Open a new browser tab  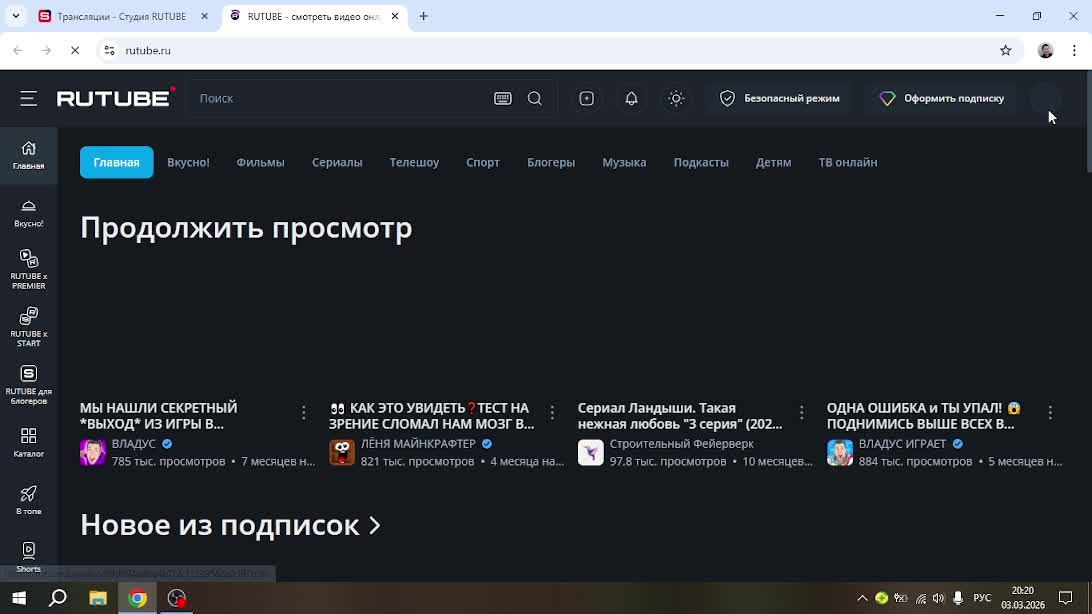pos(423,16)
